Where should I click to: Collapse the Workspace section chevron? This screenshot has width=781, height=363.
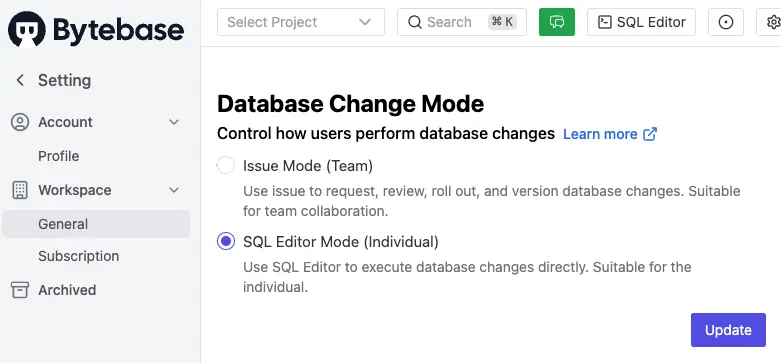(174, 190)
